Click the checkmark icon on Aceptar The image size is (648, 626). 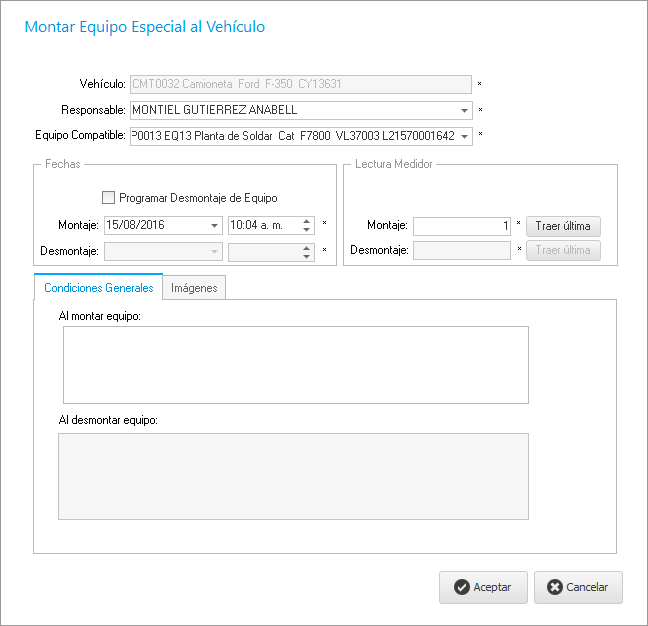pos(461,588)
